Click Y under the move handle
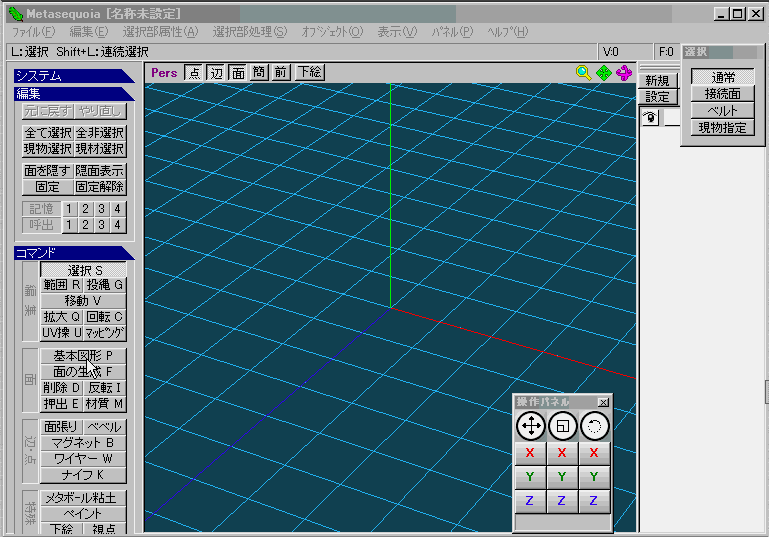 tap(530, 477)
